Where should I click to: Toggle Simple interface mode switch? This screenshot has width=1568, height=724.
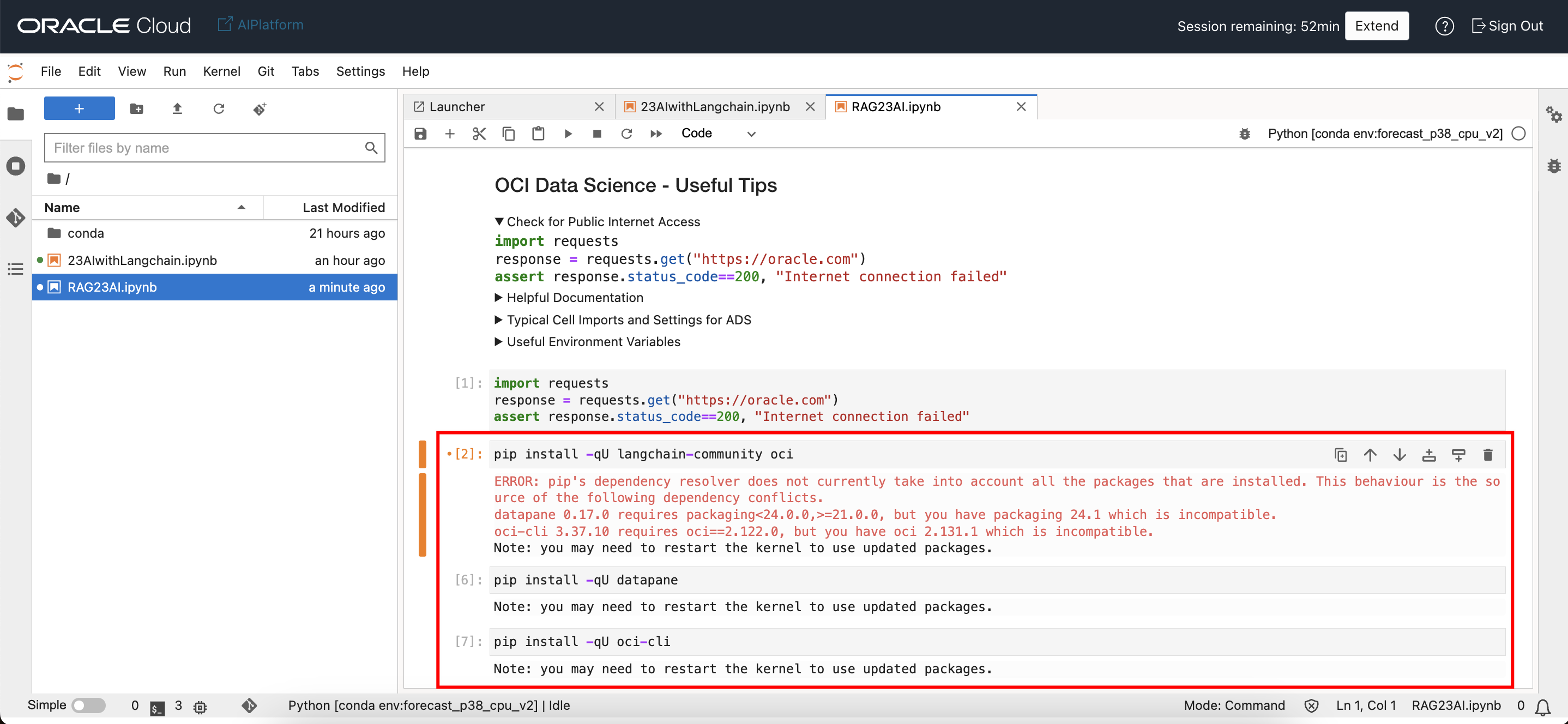click(88, 705)
